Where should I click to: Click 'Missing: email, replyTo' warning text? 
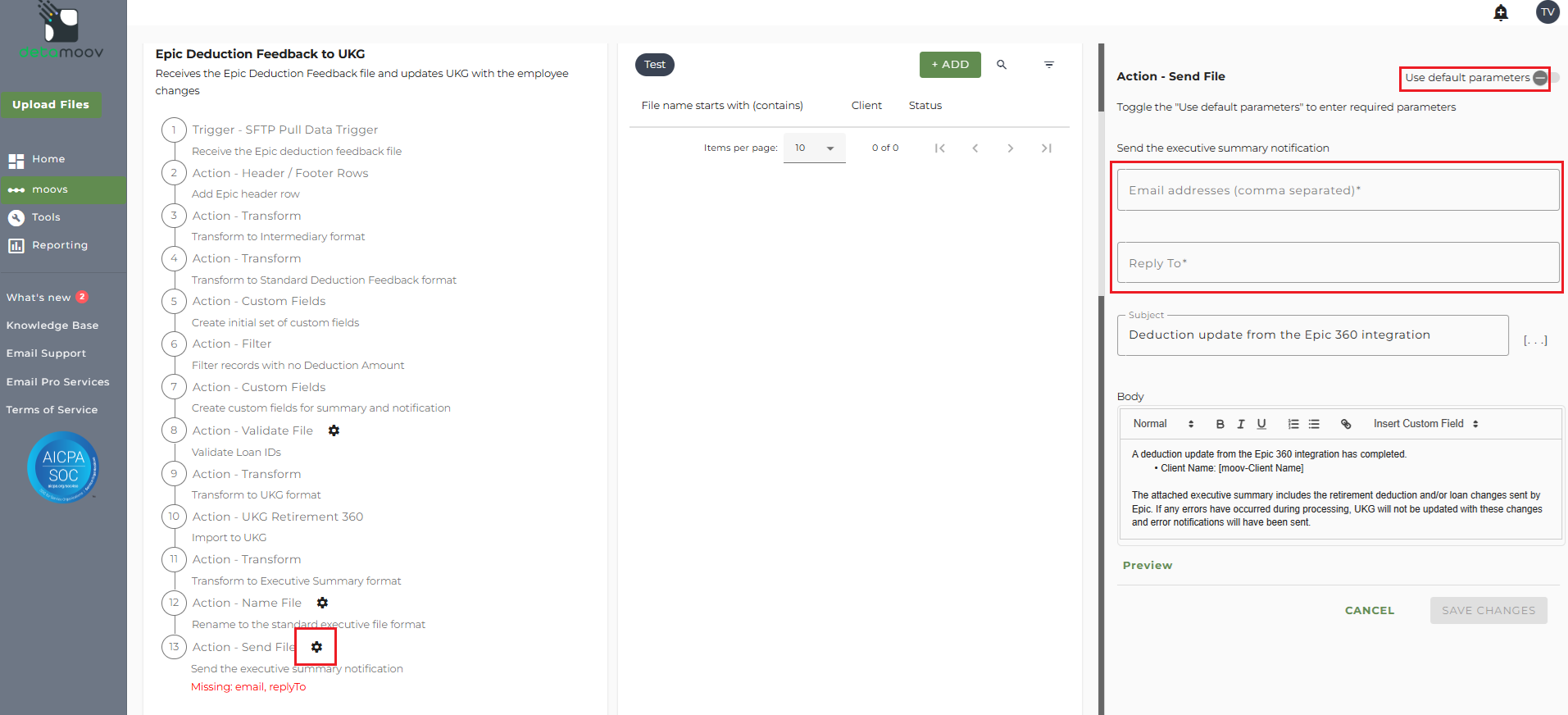click(x=248, y=687)
